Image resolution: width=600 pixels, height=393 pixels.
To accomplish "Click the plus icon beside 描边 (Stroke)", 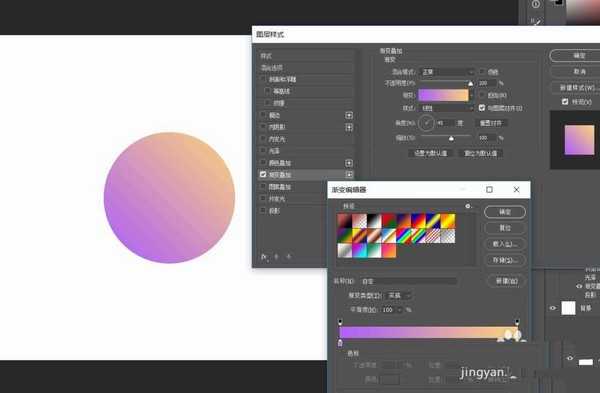I will coord(349,115).
